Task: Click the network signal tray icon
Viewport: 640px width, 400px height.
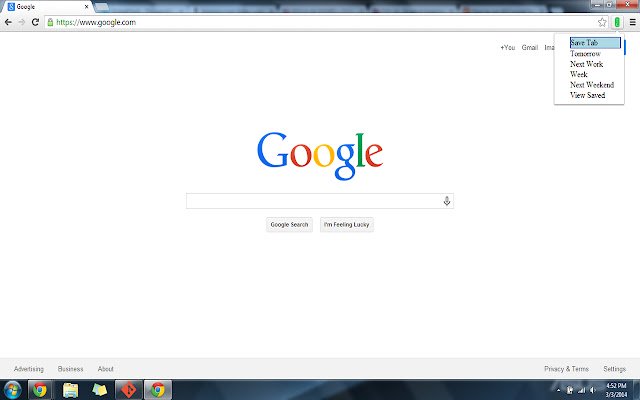Action: pyautogui.click(x=581, y=390)
